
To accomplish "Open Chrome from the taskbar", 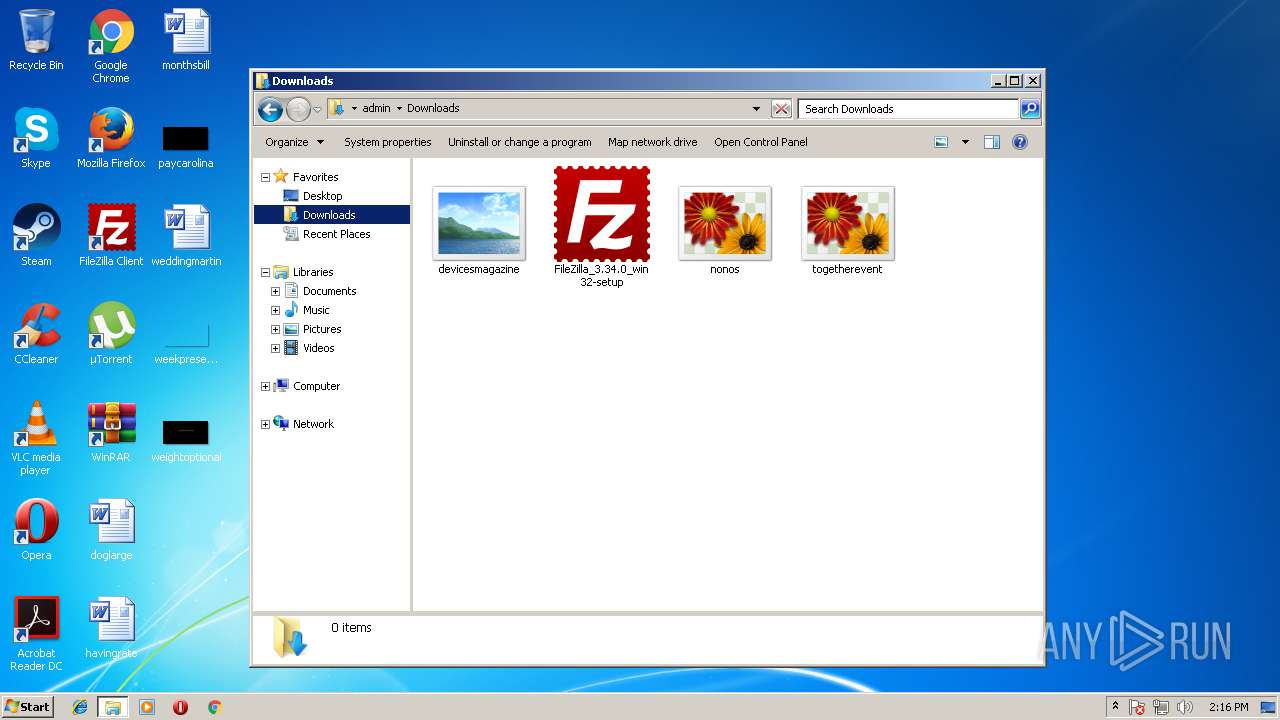I will point(214,707).
